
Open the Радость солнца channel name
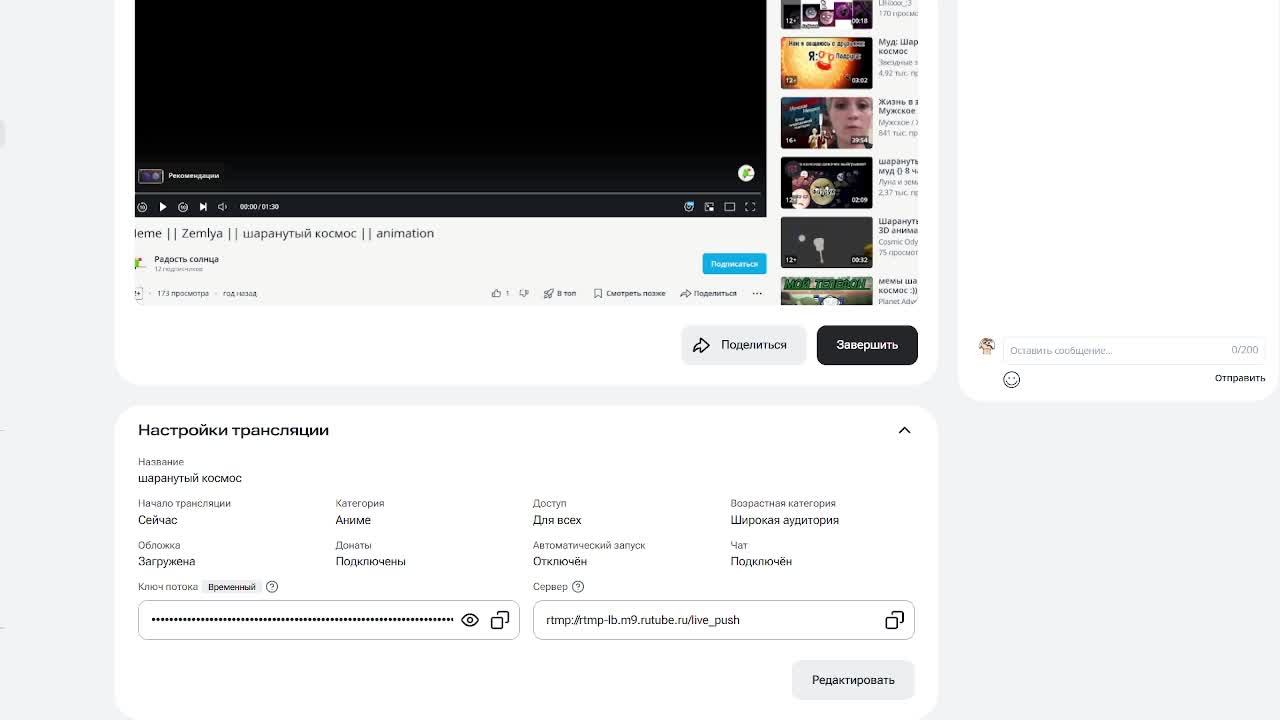click(186, 259)
